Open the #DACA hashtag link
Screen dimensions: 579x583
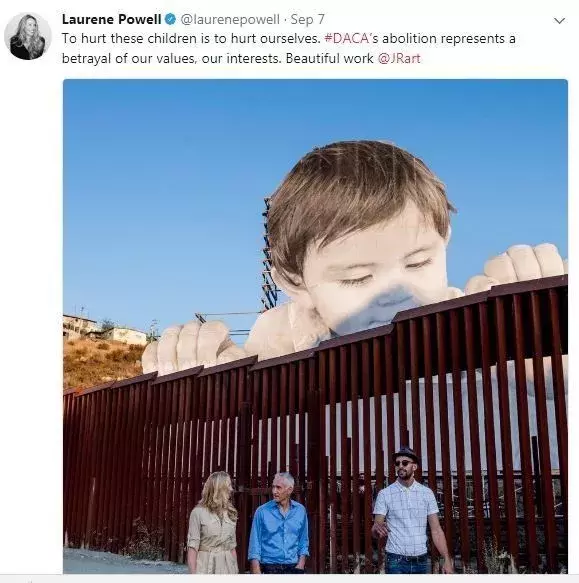pos(347,38)
